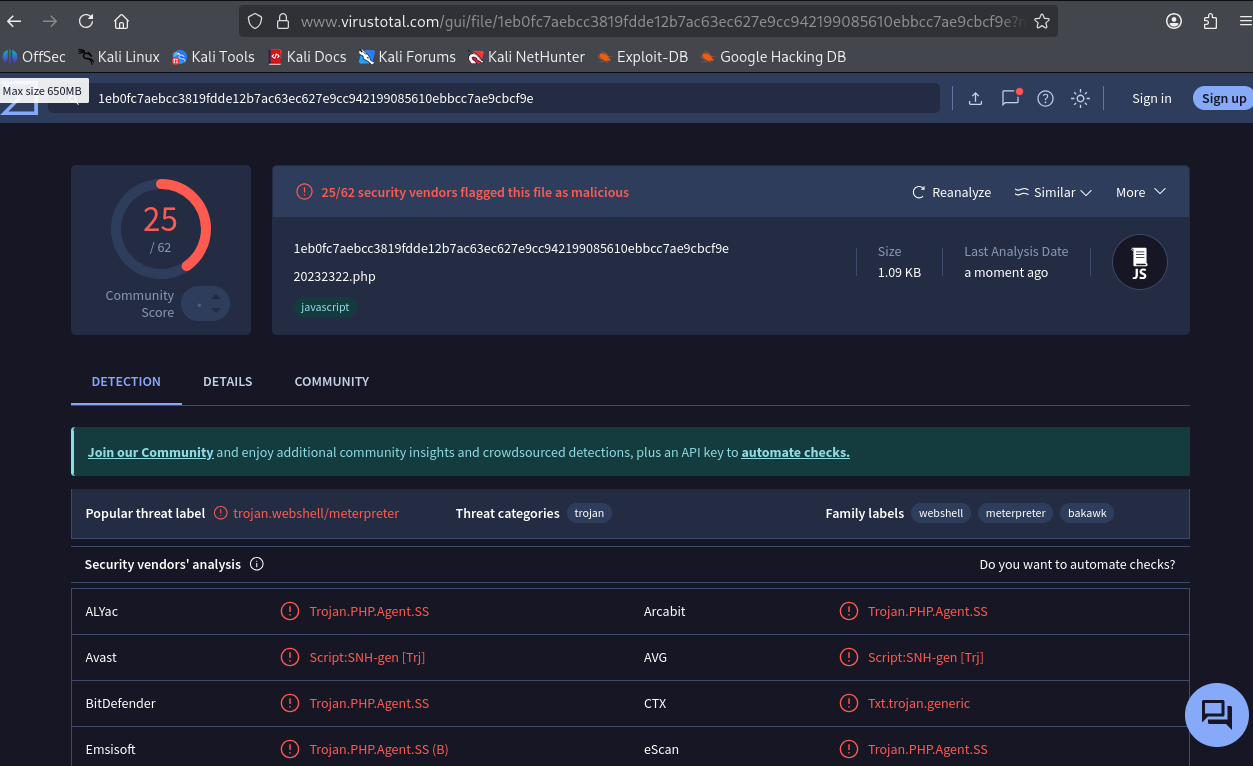1253x766 pixels.
Task: Open the VirusTotal help question-mark icon
Action: point(1045,98)
